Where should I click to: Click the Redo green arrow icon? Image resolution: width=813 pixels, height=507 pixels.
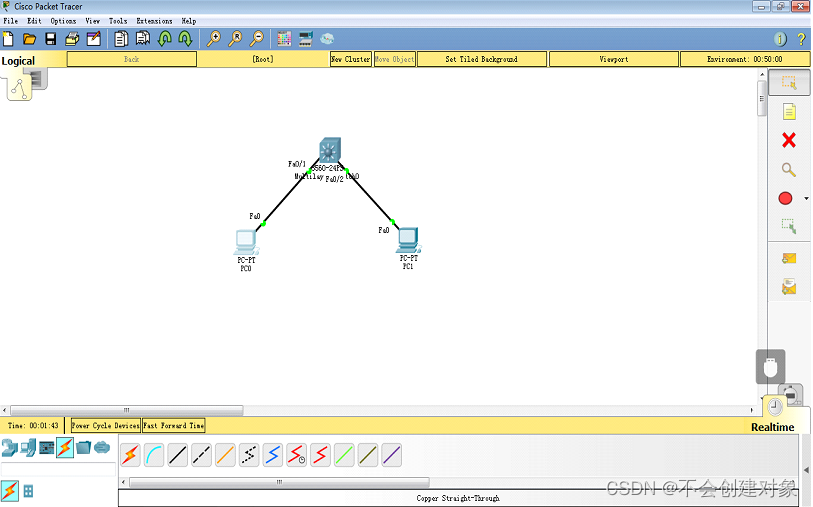185,39
